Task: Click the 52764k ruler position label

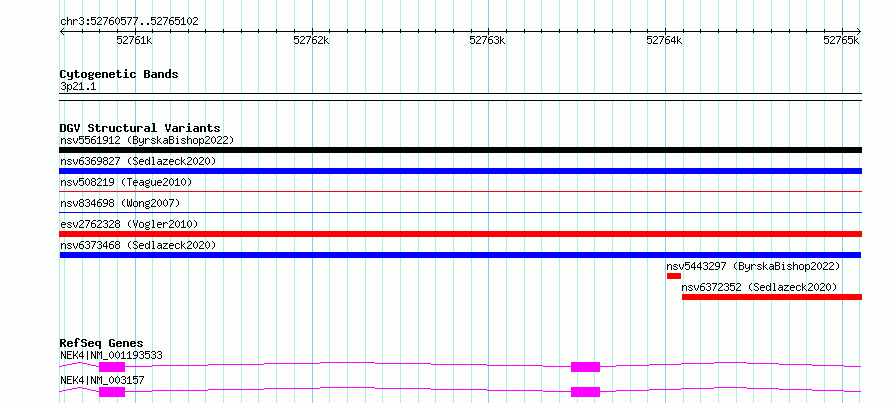Action: click(665, 40)
